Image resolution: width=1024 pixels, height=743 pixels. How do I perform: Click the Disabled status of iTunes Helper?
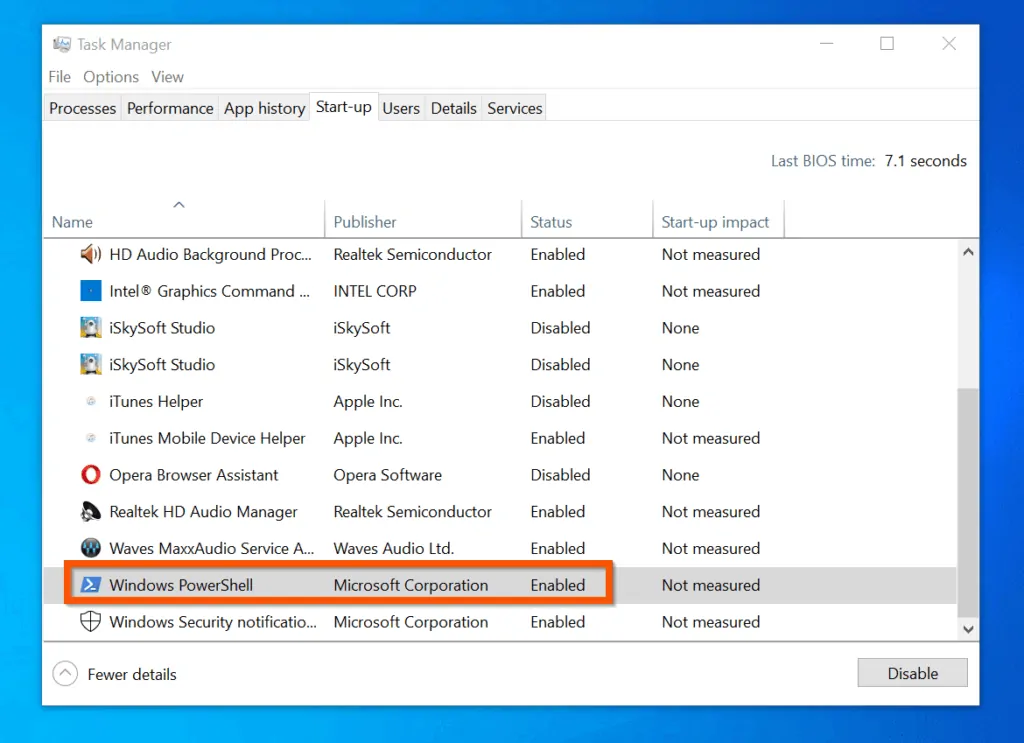click(x=560, y=402)
